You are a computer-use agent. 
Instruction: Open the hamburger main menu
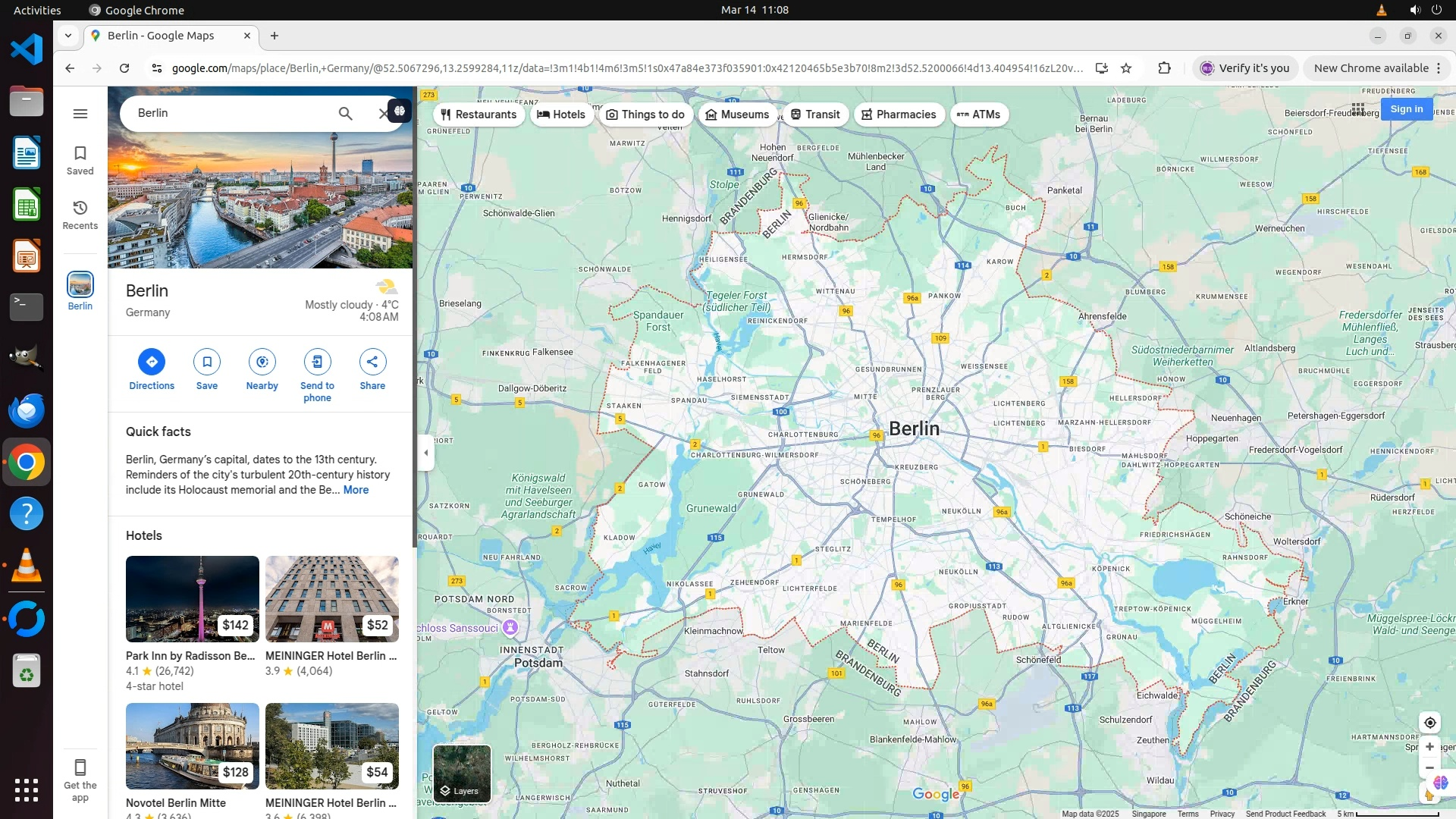[80, 114]
